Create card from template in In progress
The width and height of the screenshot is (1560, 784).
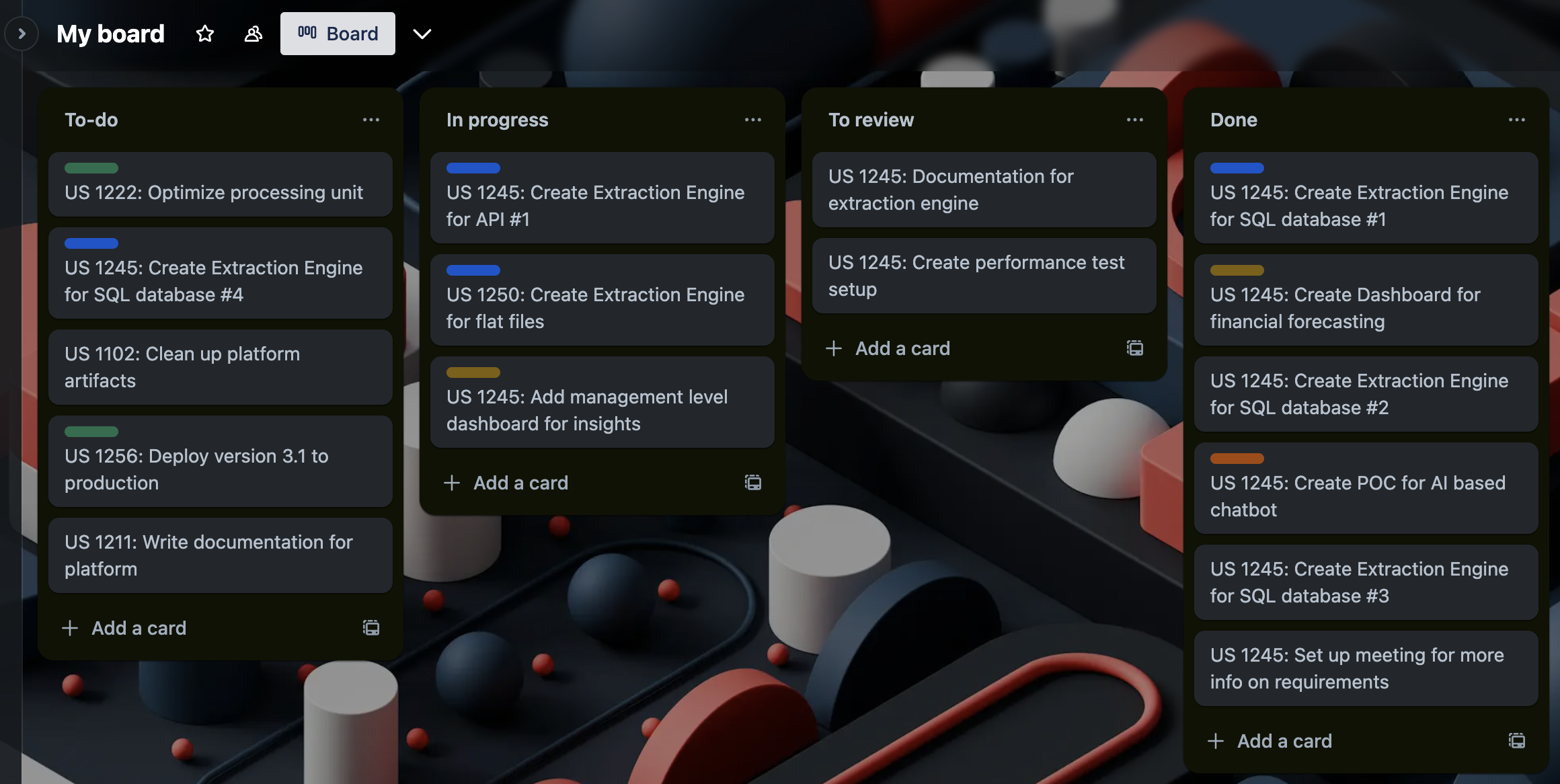click(x=753, y=483)
